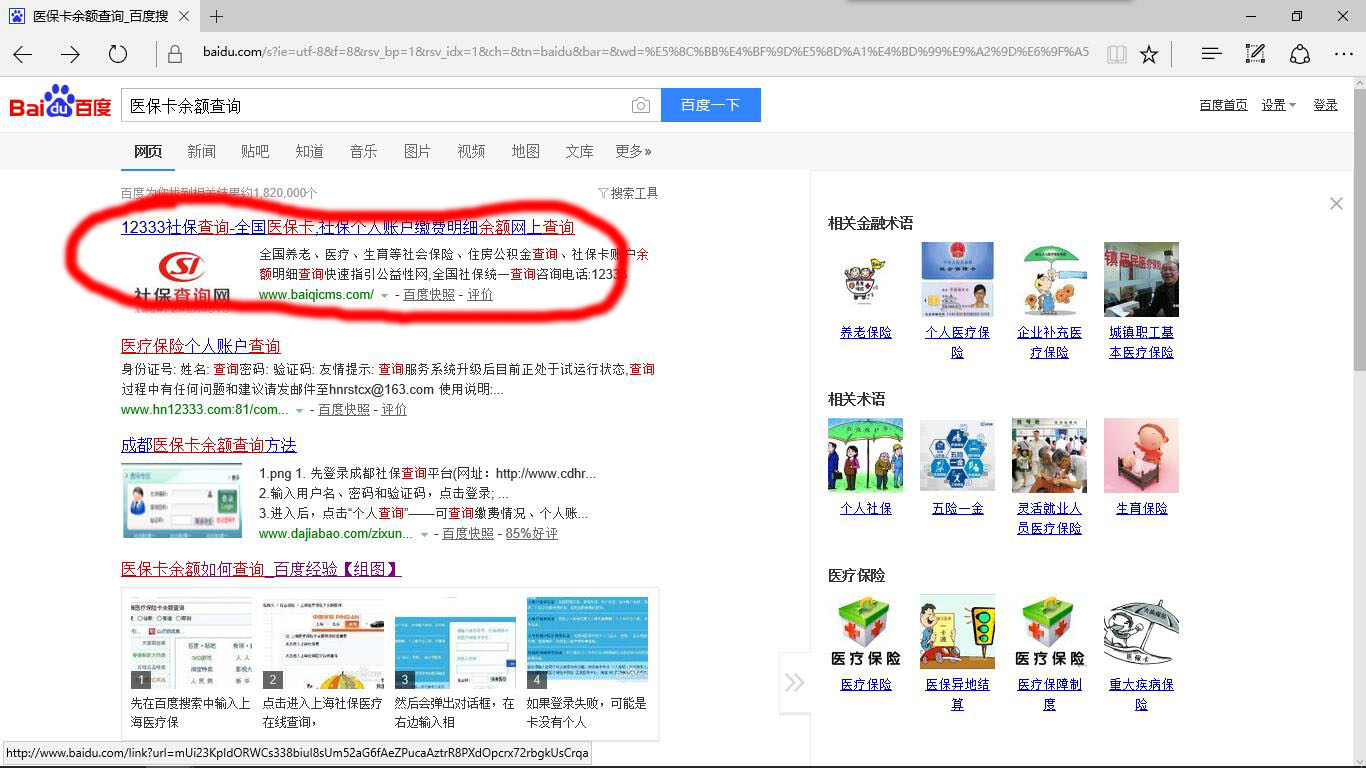The image size is (1366, 768).
Task: Switch to the 知道 tab
Action: tap(309, 151)
